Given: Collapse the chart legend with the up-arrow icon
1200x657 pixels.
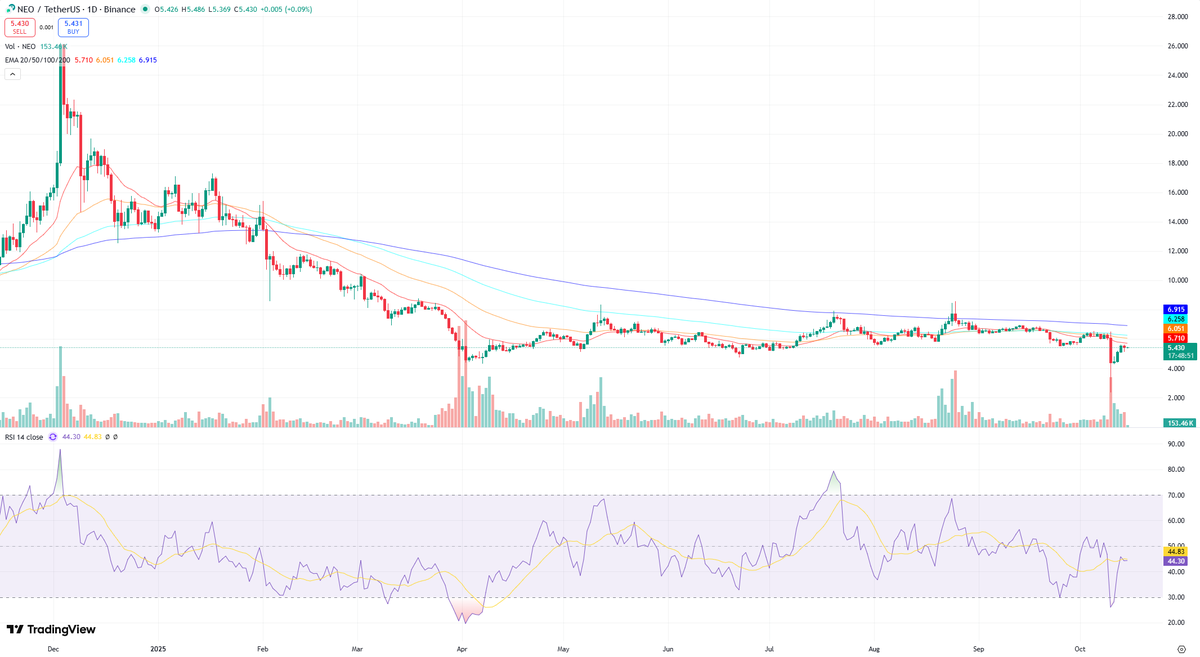Looking at the screenshot, I should (x=11, y=74).
